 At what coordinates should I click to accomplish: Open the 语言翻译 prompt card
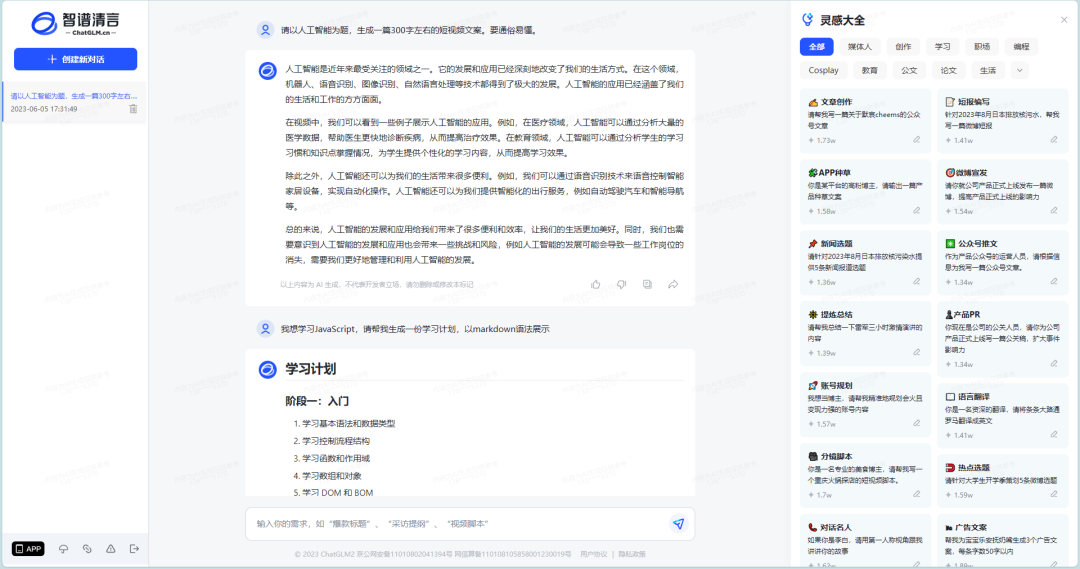pos(1000,415)
